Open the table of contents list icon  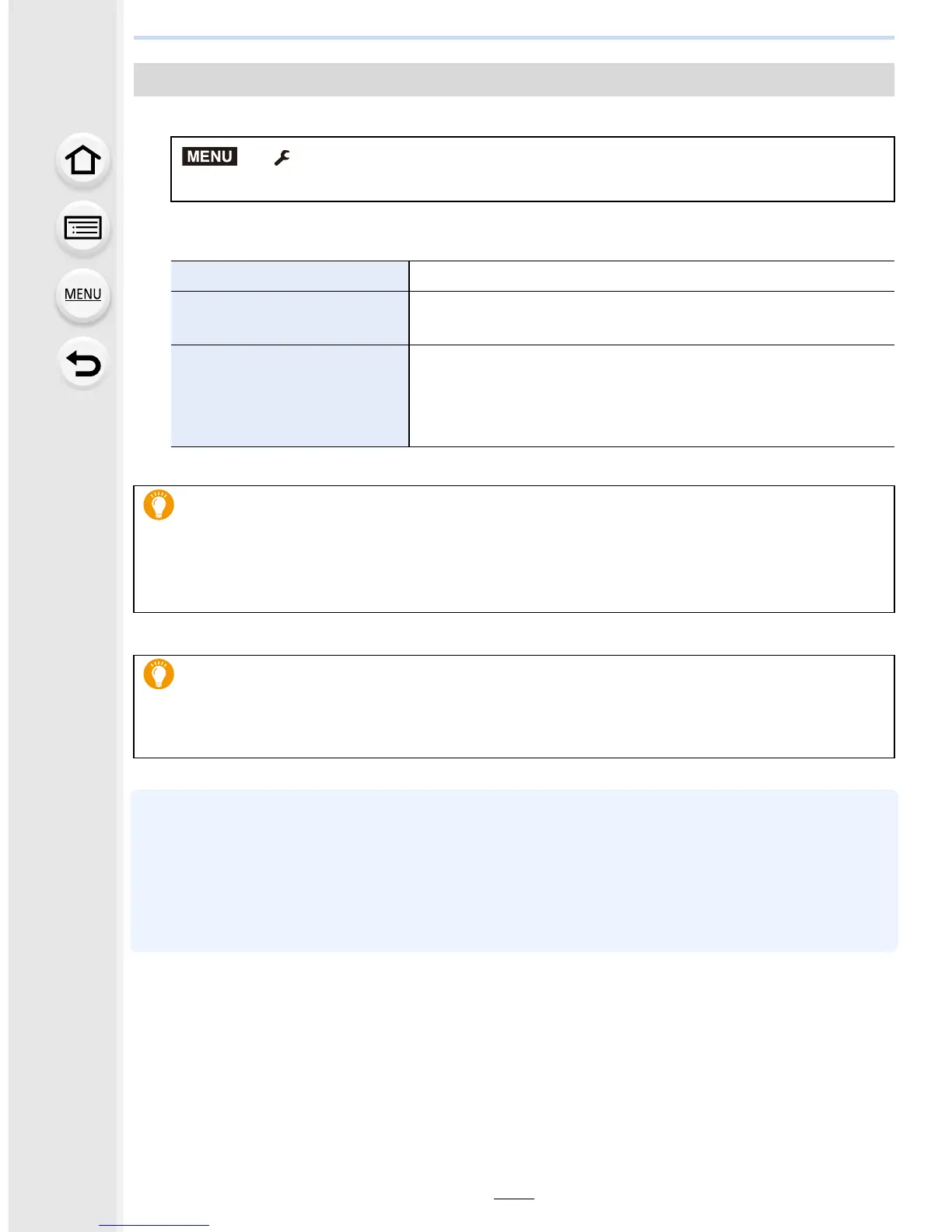(x=82, y=229)
